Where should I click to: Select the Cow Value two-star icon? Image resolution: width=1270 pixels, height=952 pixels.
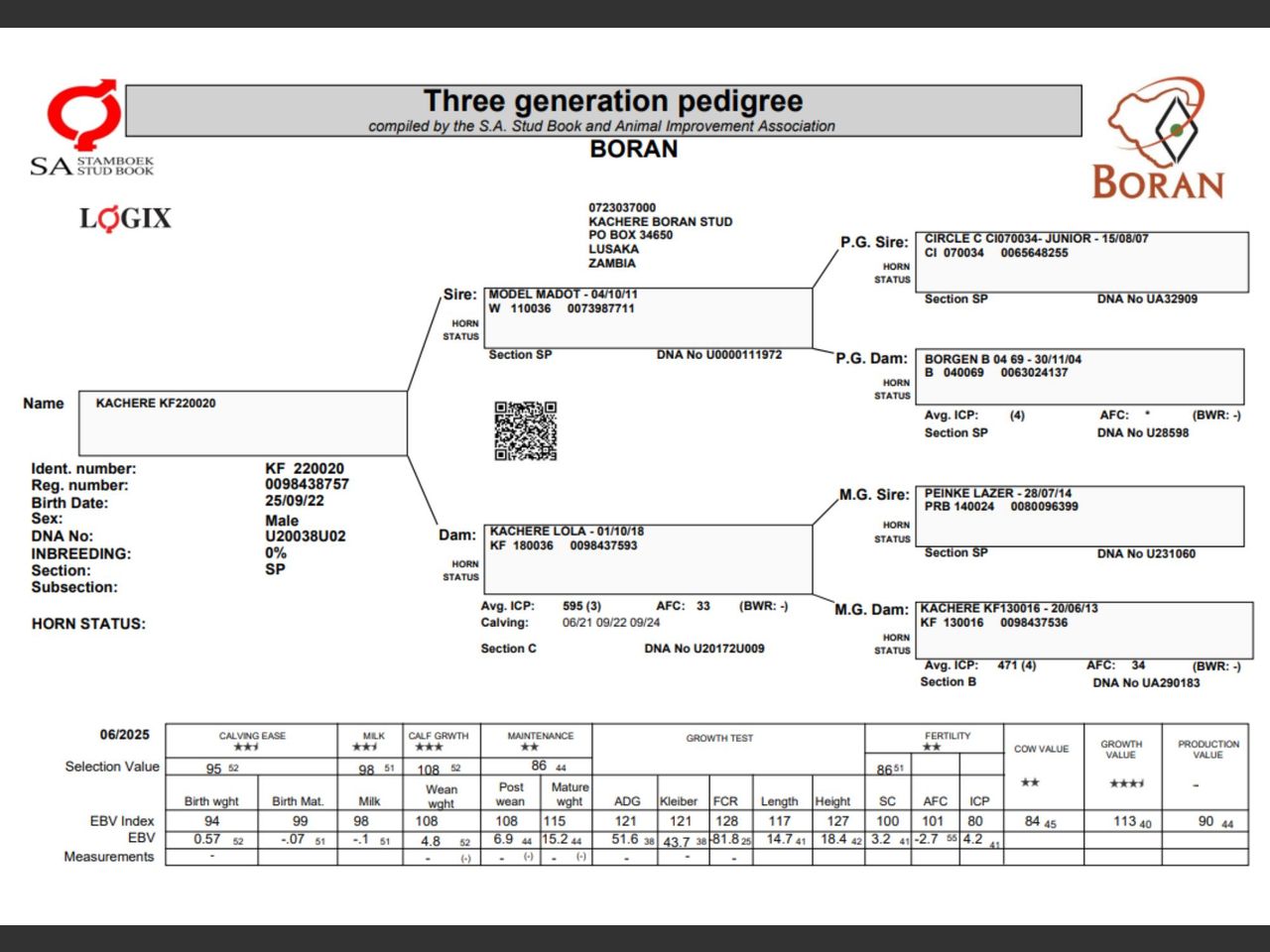point(1031,781)
